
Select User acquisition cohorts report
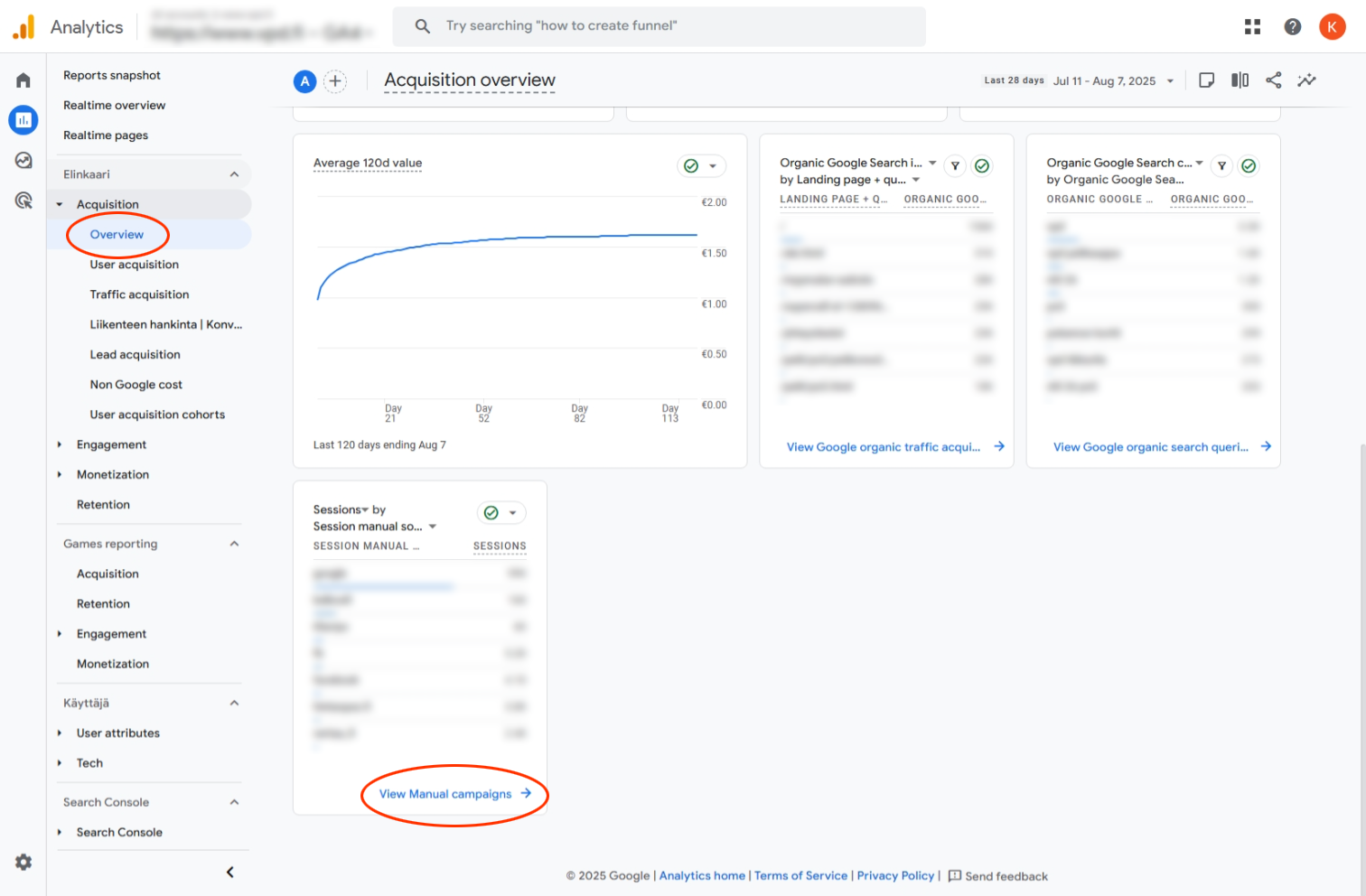[157, 415]
